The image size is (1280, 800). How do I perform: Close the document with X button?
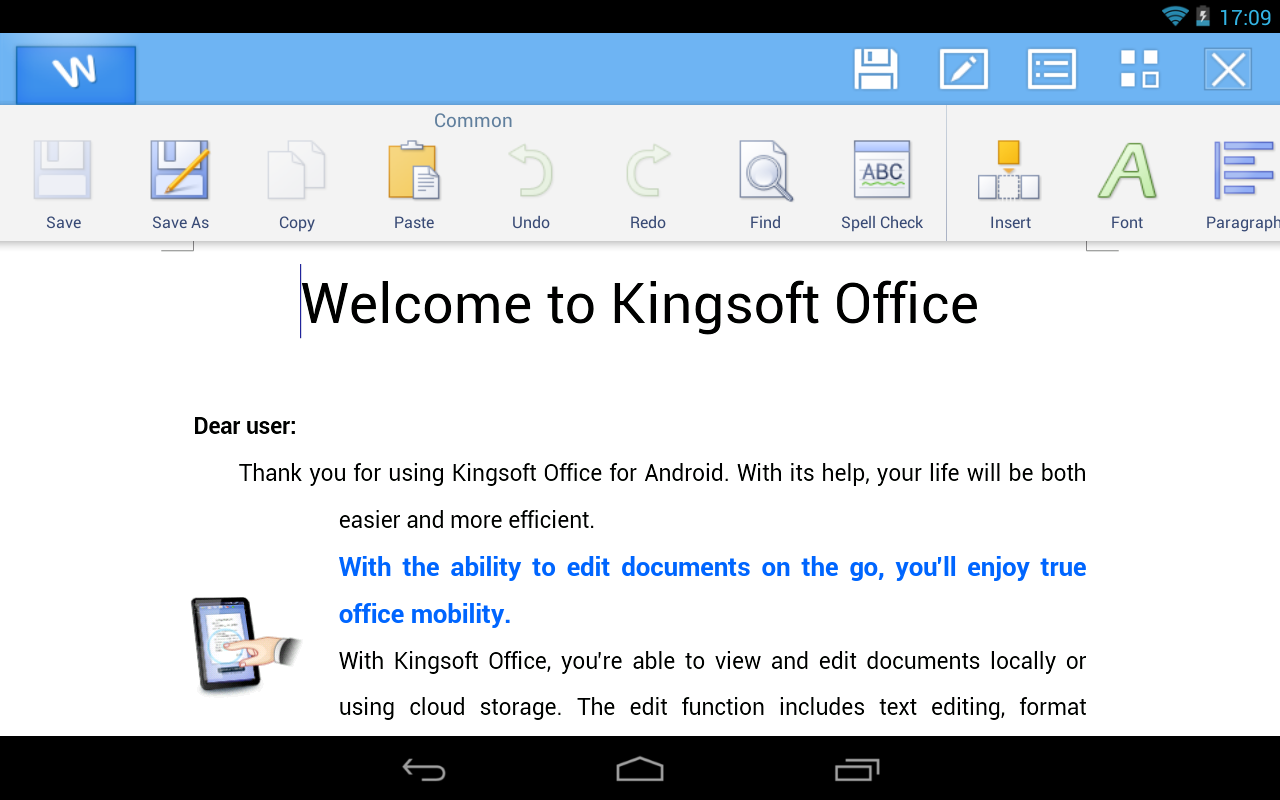point(1228,70)
